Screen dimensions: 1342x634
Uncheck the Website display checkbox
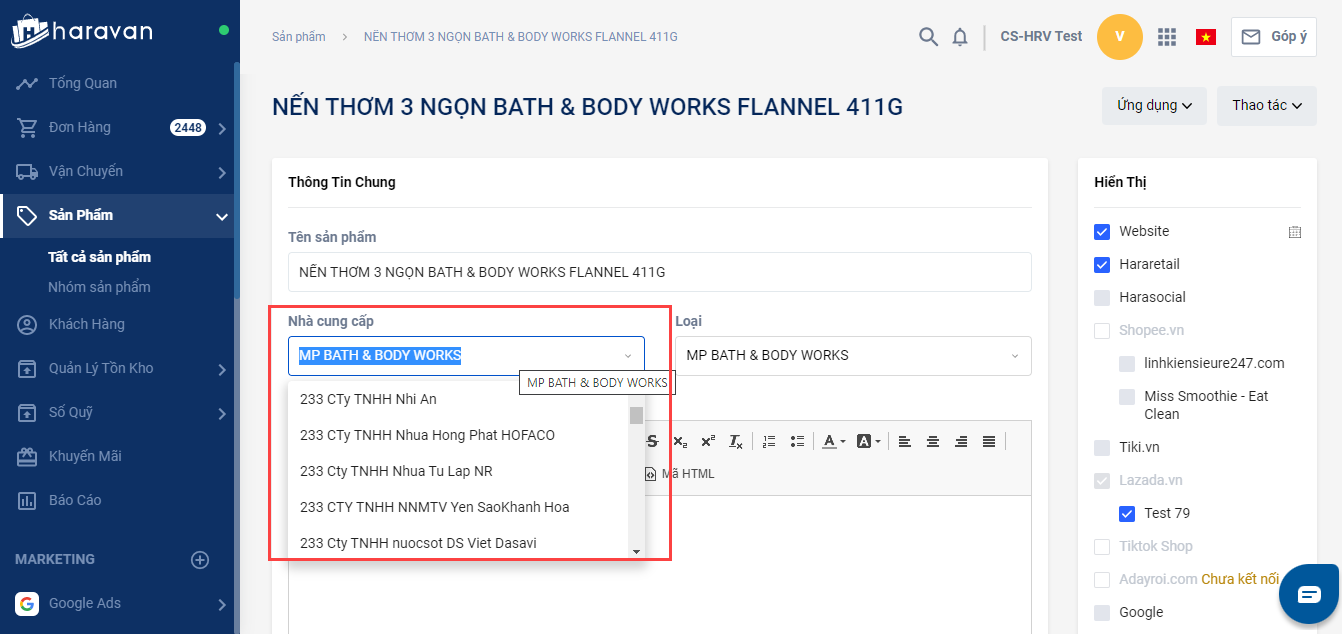(1102, 232)
